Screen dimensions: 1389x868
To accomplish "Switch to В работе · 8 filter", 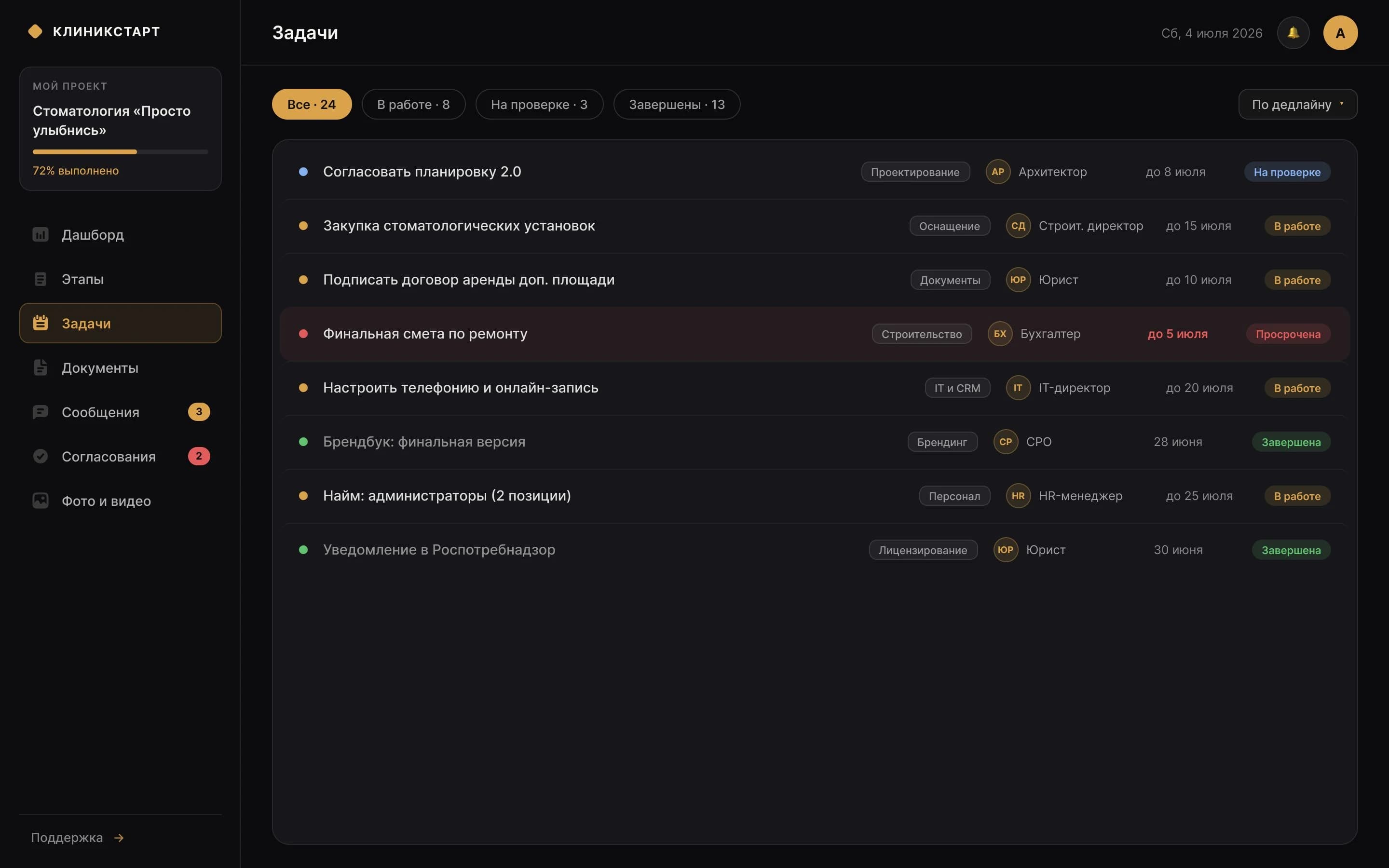I will click(413, 104).
